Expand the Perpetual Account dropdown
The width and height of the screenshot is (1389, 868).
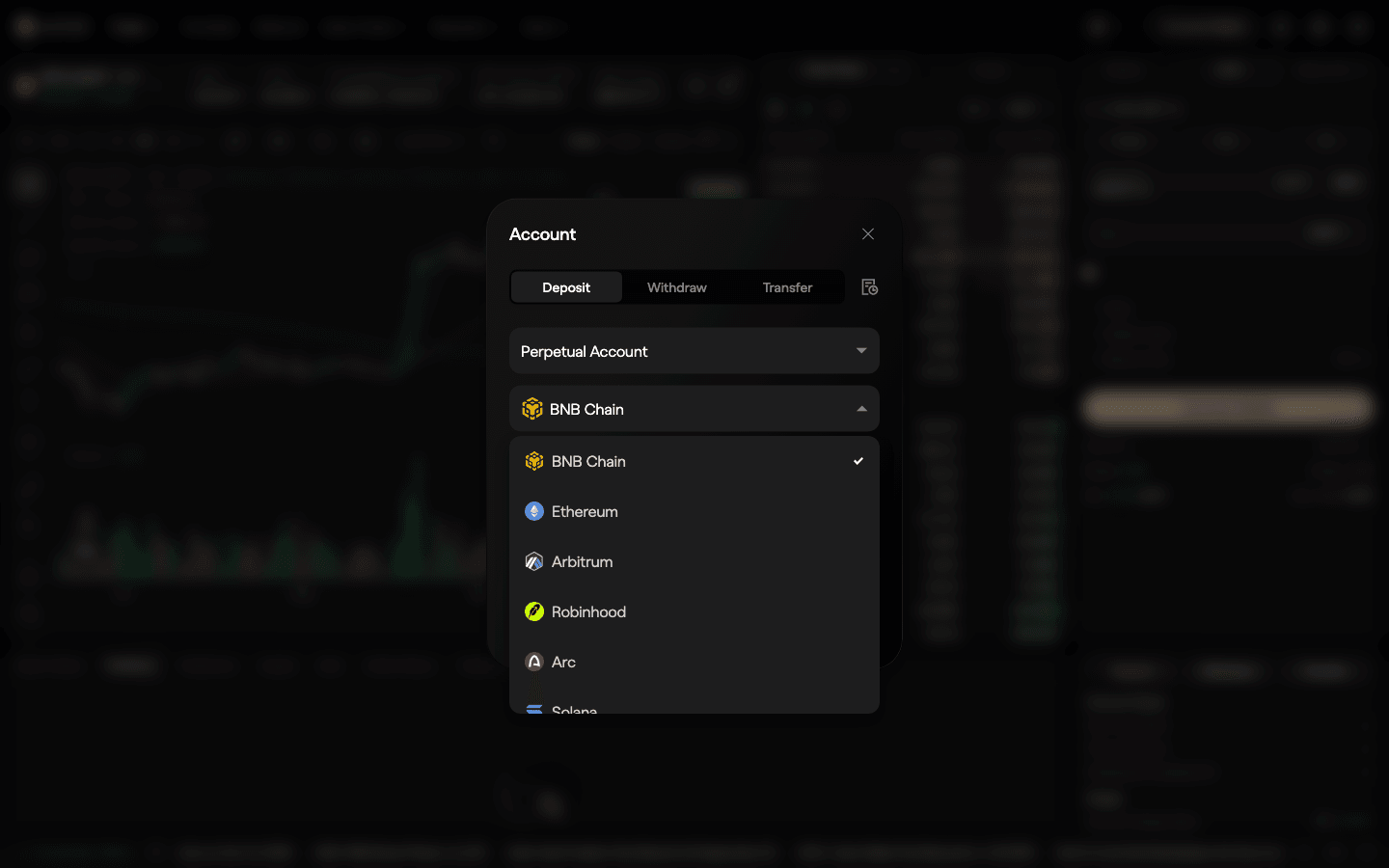(x=694, y=351)
